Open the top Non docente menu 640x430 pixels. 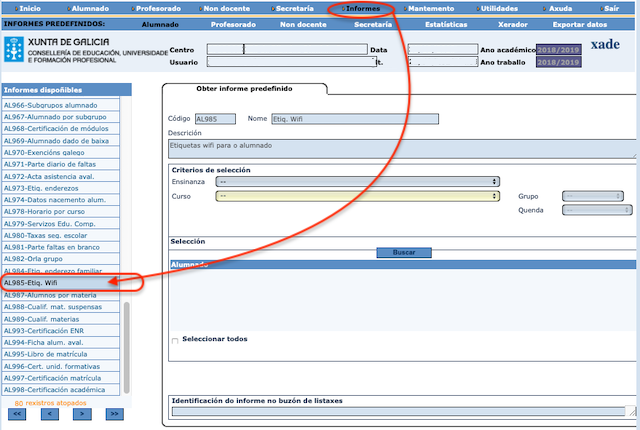tap(227, 8)
